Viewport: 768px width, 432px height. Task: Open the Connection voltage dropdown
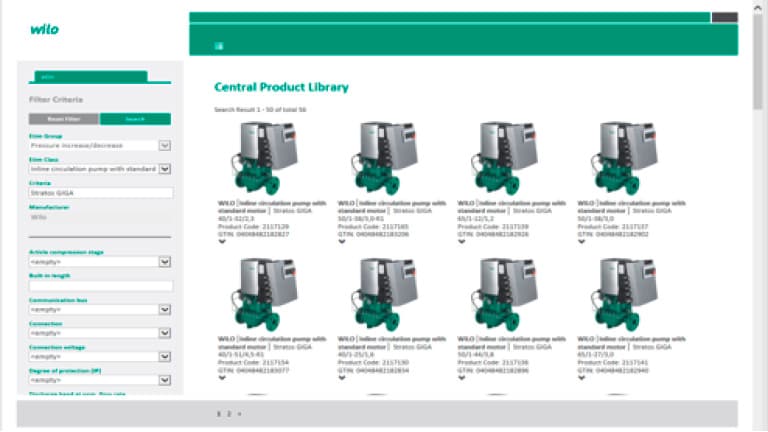165,357
